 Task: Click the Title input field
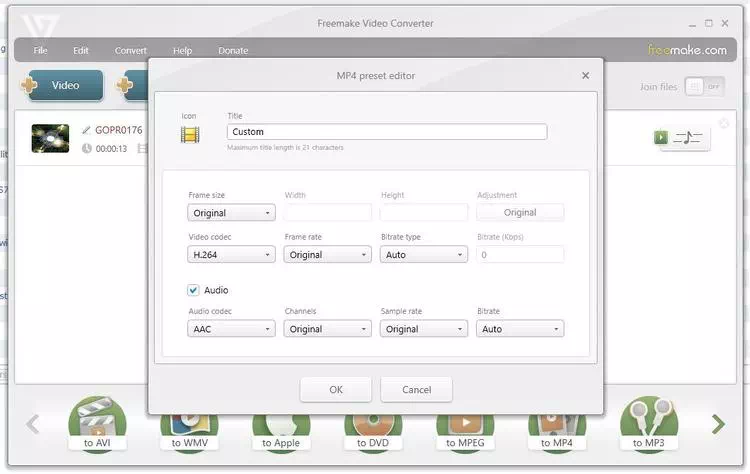pyautogui.click(x=387, y=132)
